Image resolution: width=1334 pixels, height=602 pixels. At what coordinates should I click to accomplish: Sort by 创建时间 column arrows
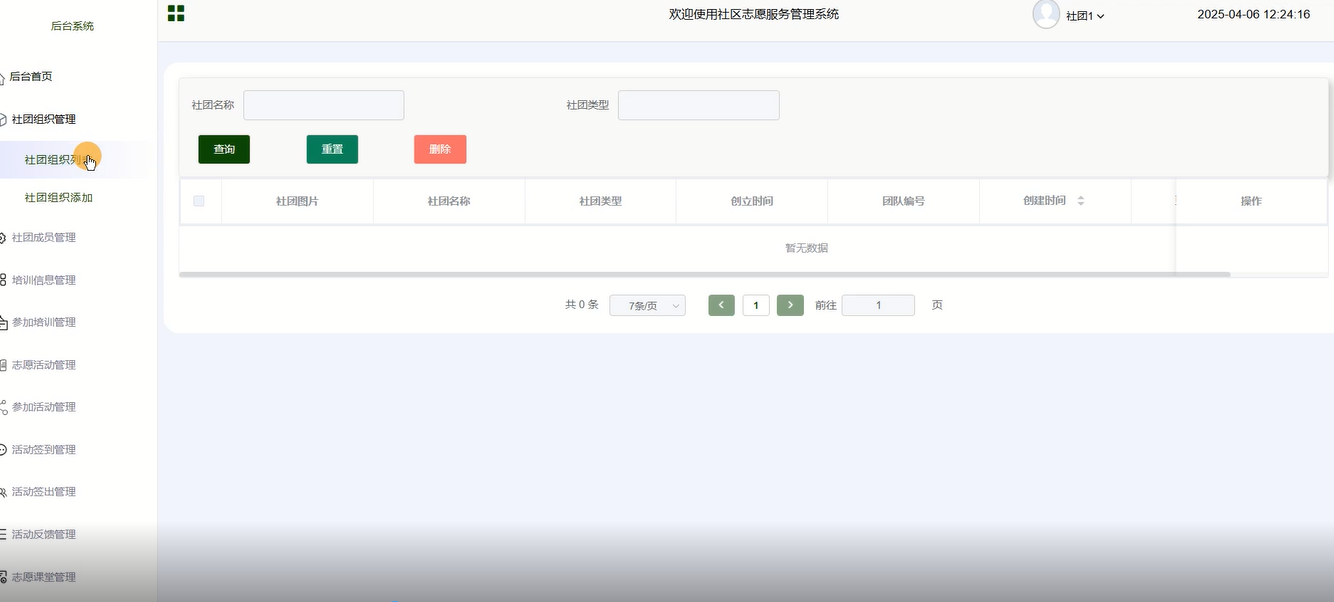[x=1080, y=201]
